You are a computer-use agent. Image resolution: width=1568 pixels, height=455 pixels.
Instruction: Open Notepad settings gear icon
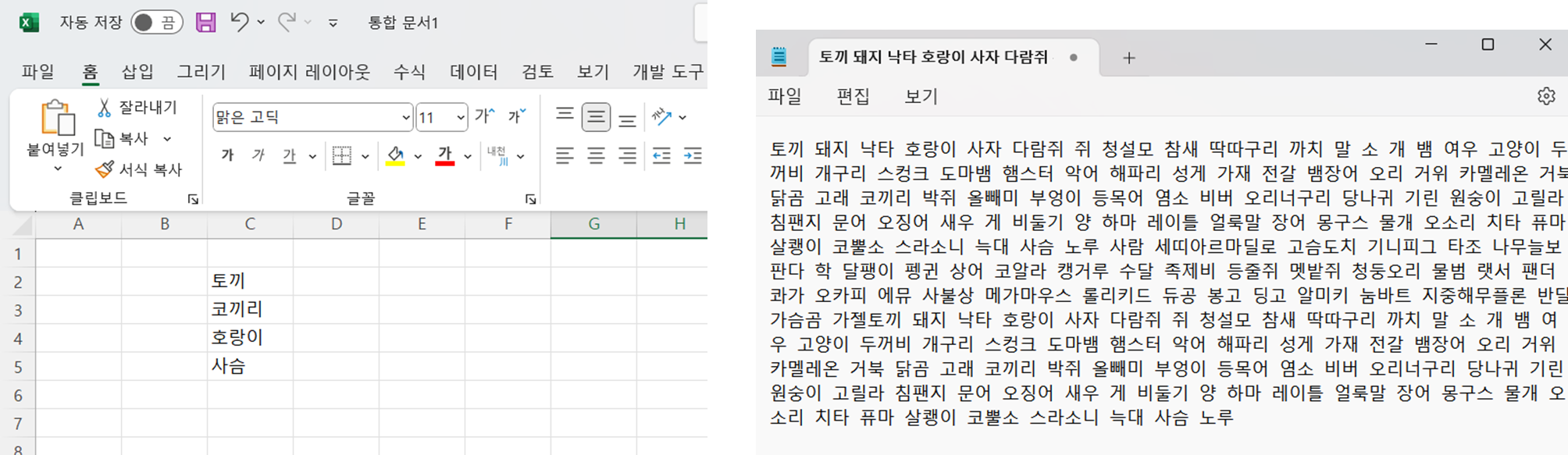1546,96
